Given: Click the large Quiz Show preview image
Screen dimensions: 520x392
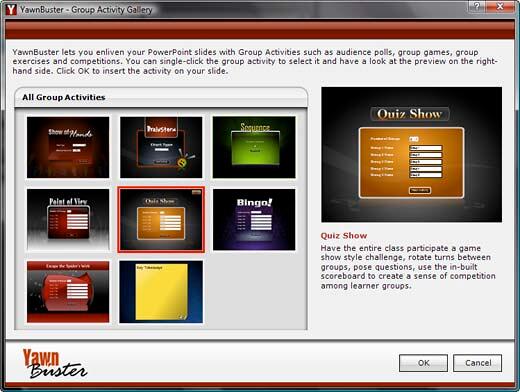Looking at the screenshot, I should 411,155.
